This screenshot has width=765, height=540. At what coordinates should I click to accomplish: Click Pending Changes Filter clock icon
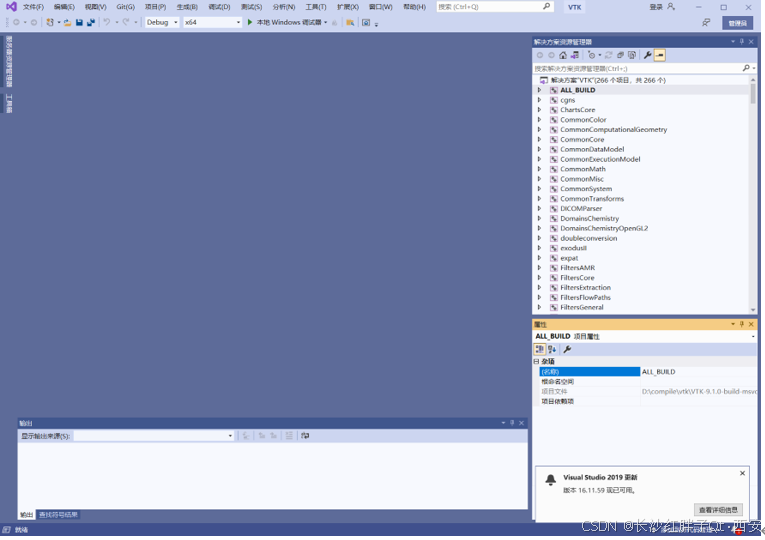coord(591,55)
